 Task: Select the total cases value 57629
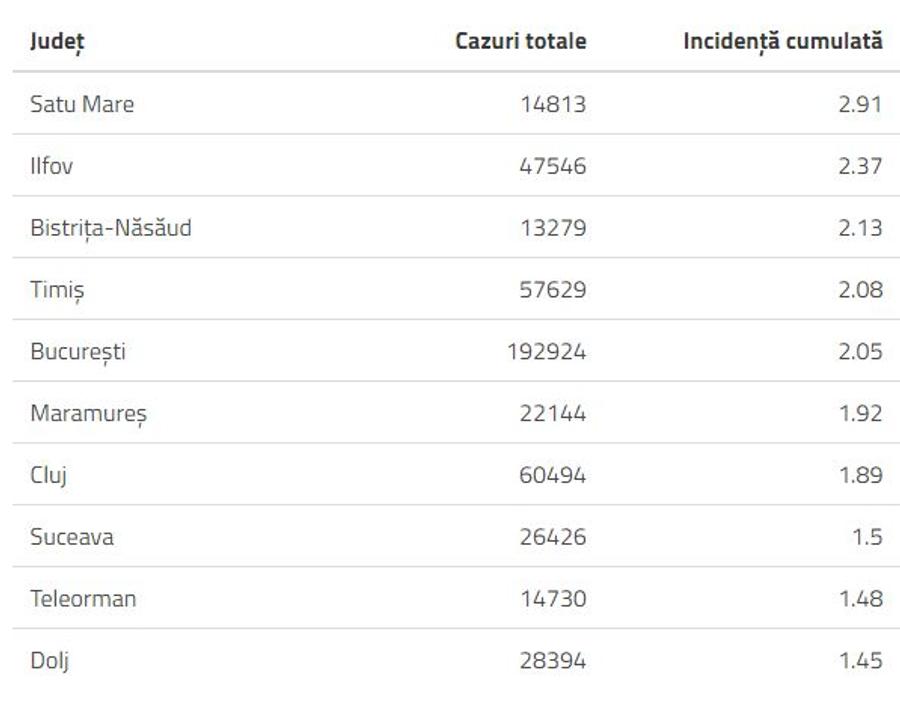coord(553,290)
